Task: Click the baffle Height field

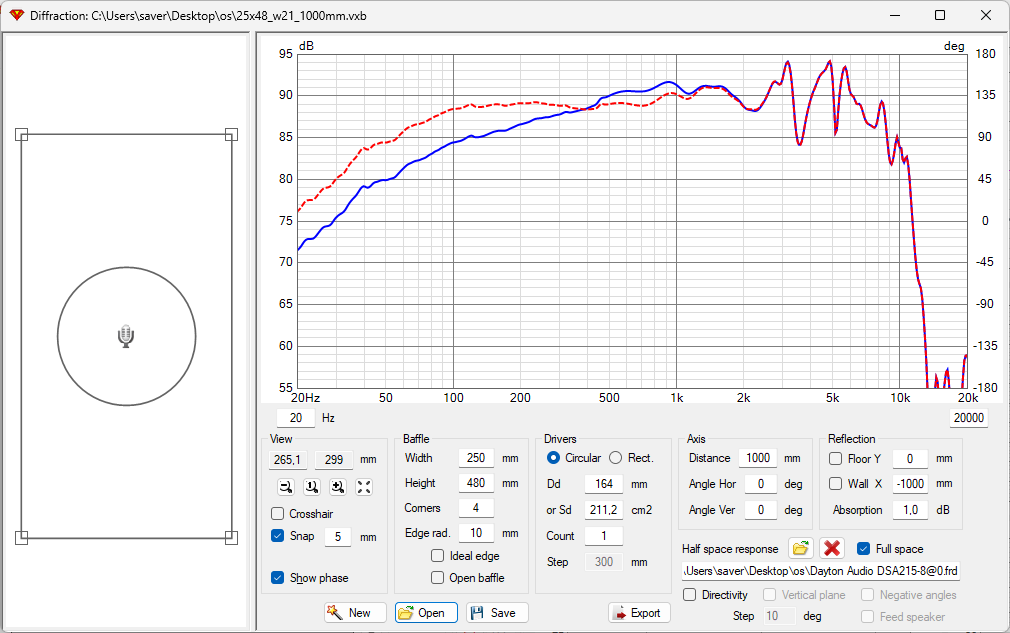Action: (x=476, y=483)
